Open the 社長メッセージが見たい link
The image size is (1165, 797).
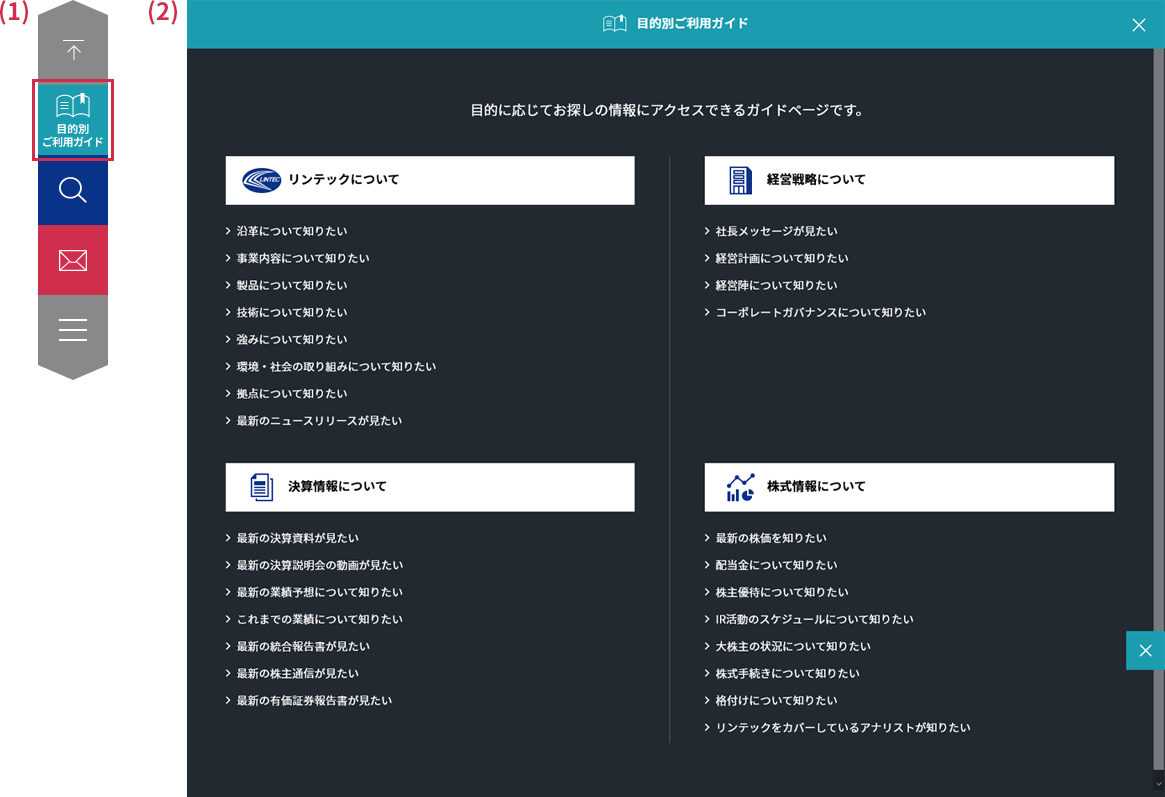772,230
